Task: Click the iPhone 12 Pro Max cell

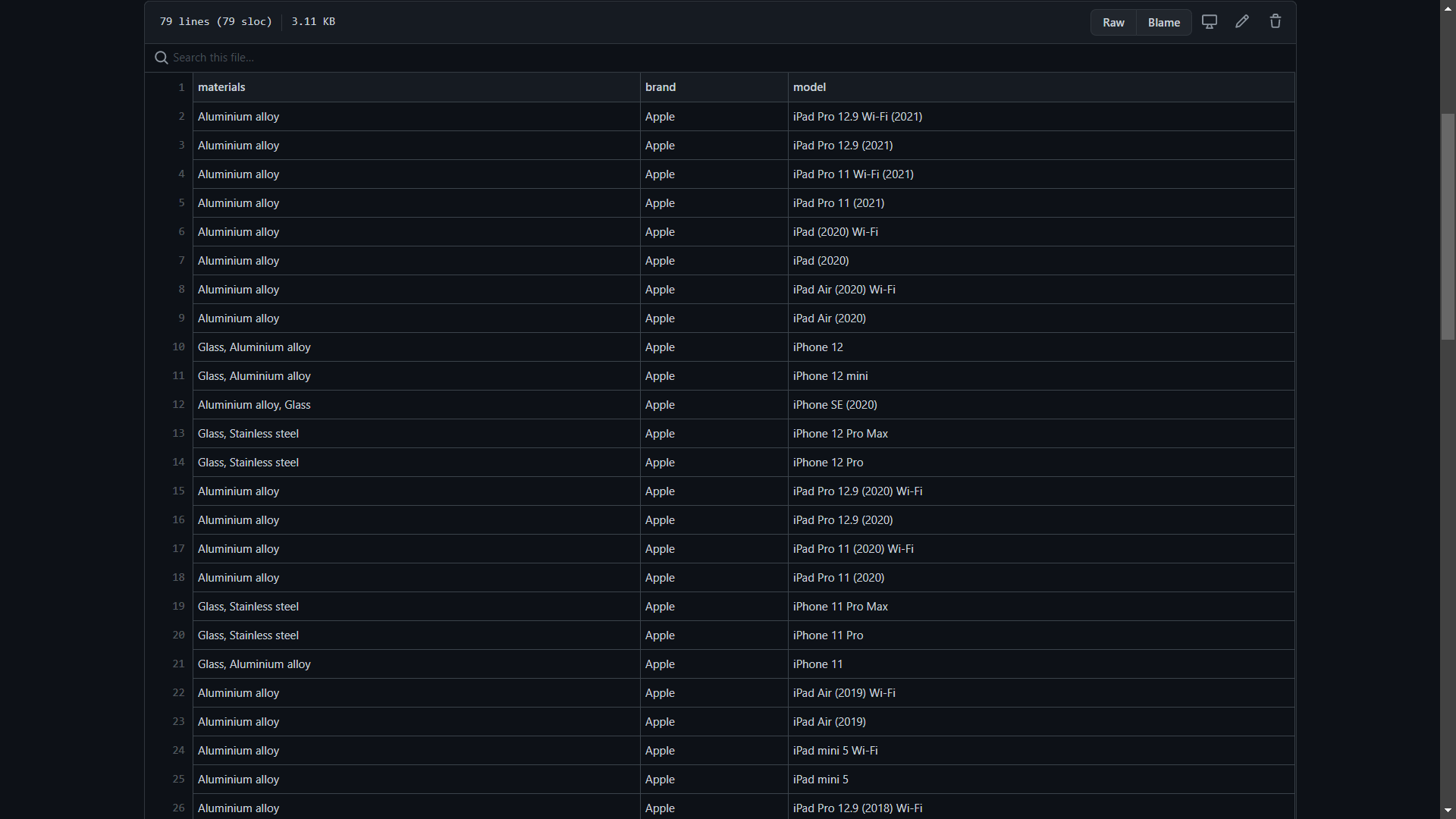Action: (840, 434)
